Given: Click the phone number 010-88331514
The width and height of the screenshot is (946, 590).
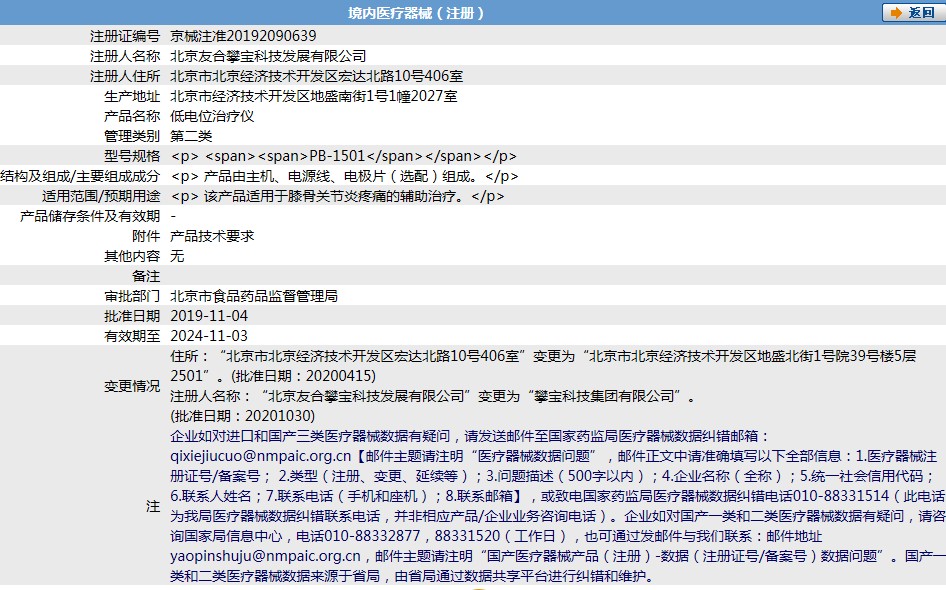Looking at the screenshot, I should [841, 496].
